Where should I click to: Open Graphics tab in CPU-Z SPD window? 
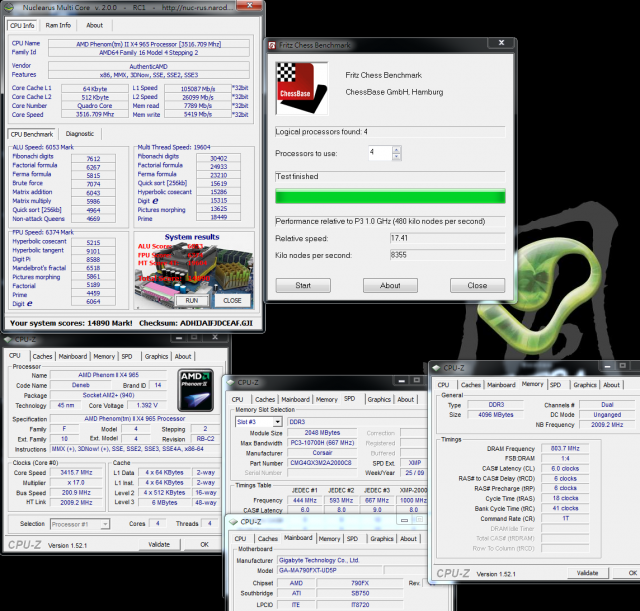tap(379, 400)
